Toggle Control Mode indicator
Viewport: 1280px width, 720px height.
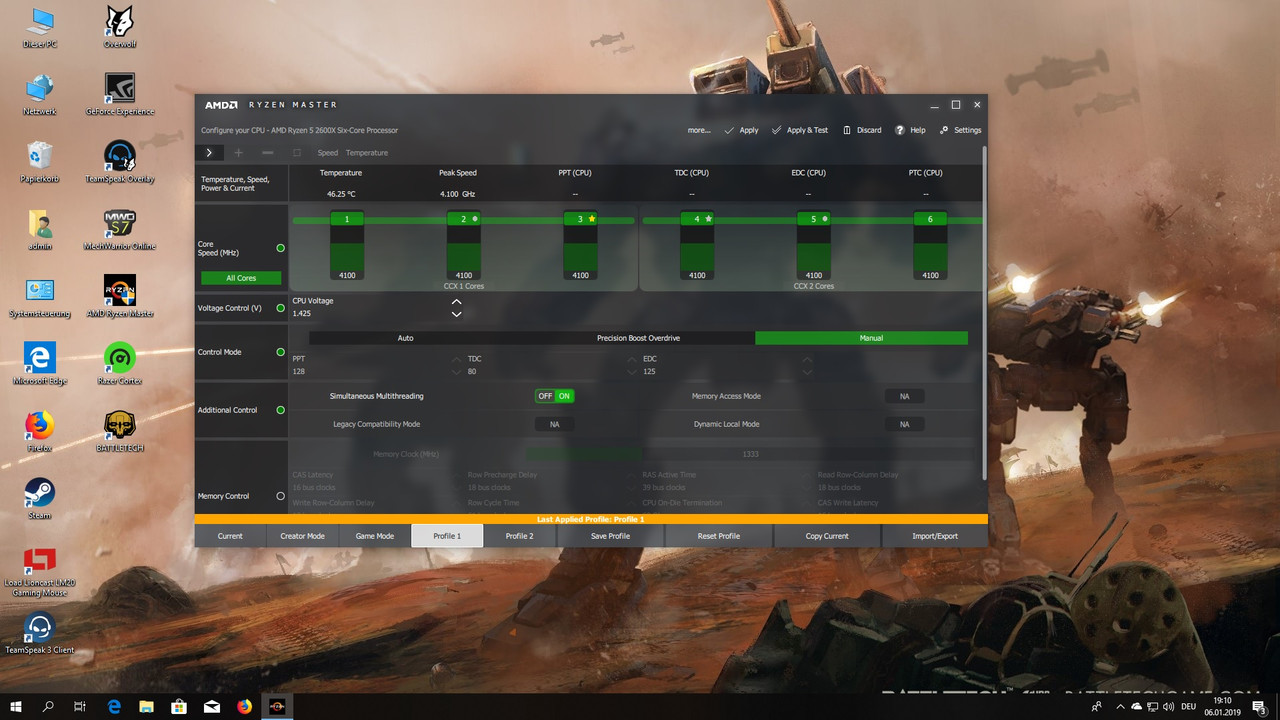[x=280, y=352]
